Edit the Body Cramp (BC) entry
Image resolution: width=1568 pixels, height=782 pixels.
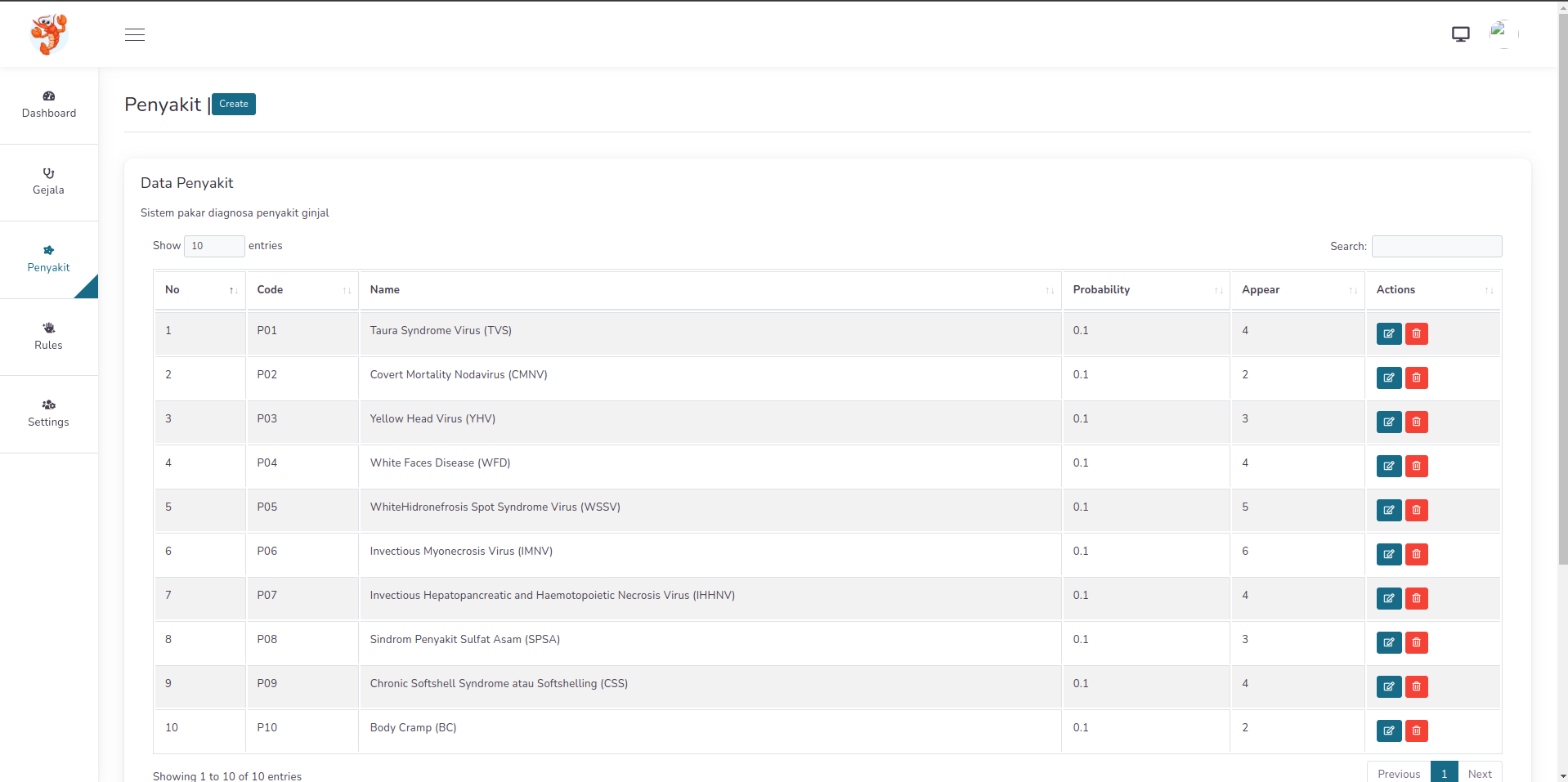(1388, 731)
